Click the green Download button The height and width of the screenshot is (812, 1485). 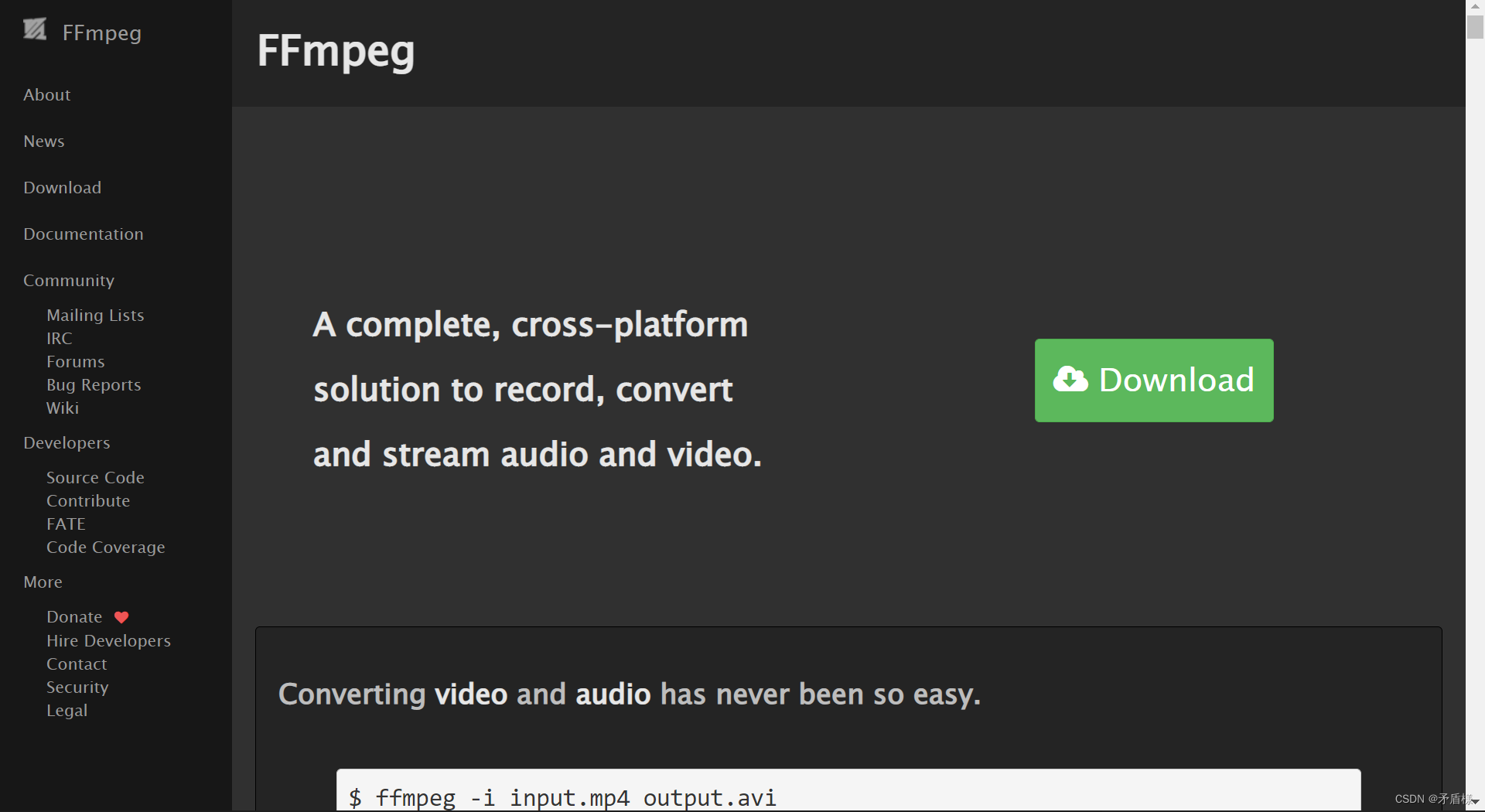tap(1152, 380)
